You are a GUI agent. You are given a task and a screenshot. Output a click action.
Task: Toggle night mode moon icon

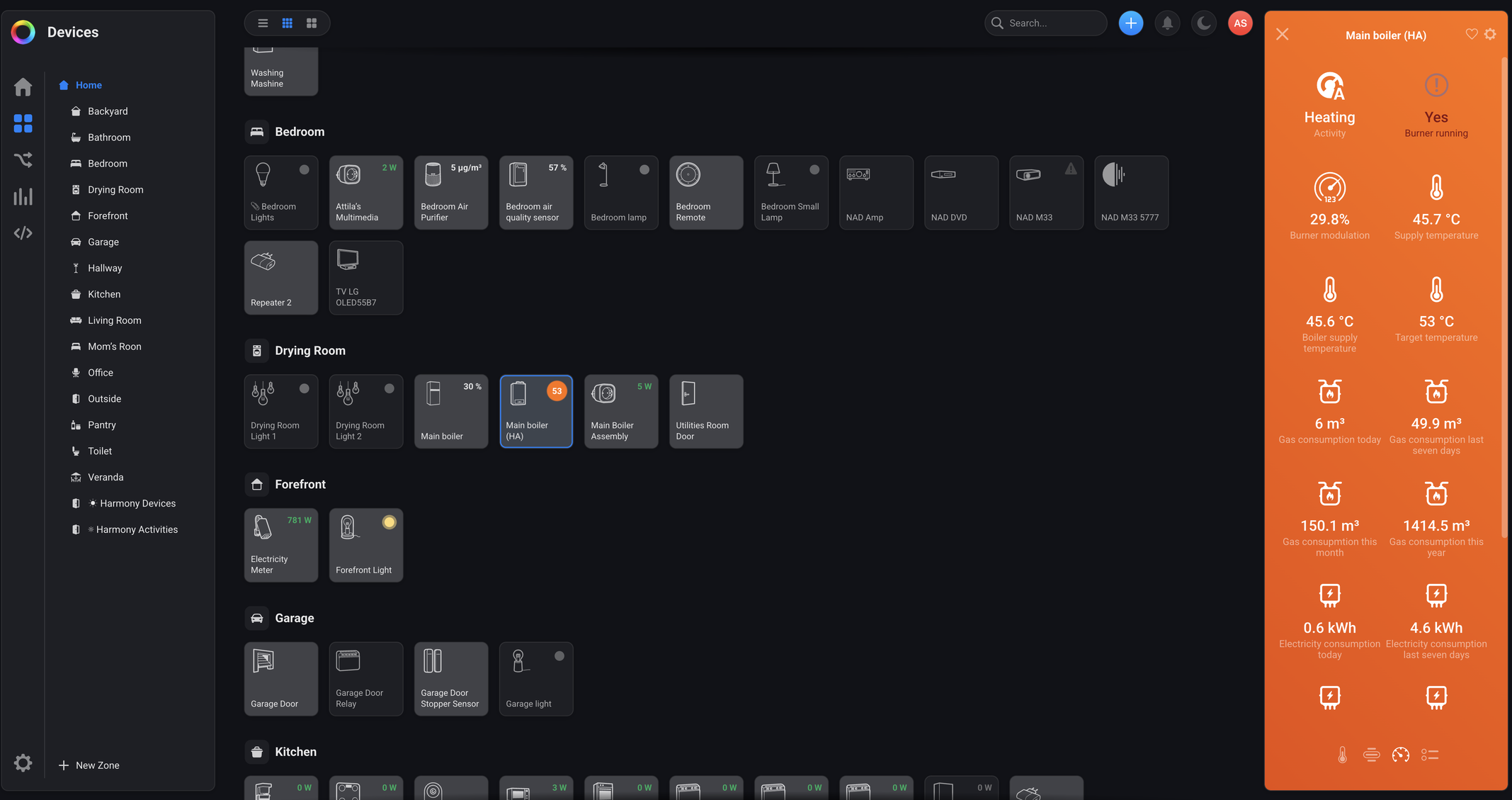[x=1203, y=23]
